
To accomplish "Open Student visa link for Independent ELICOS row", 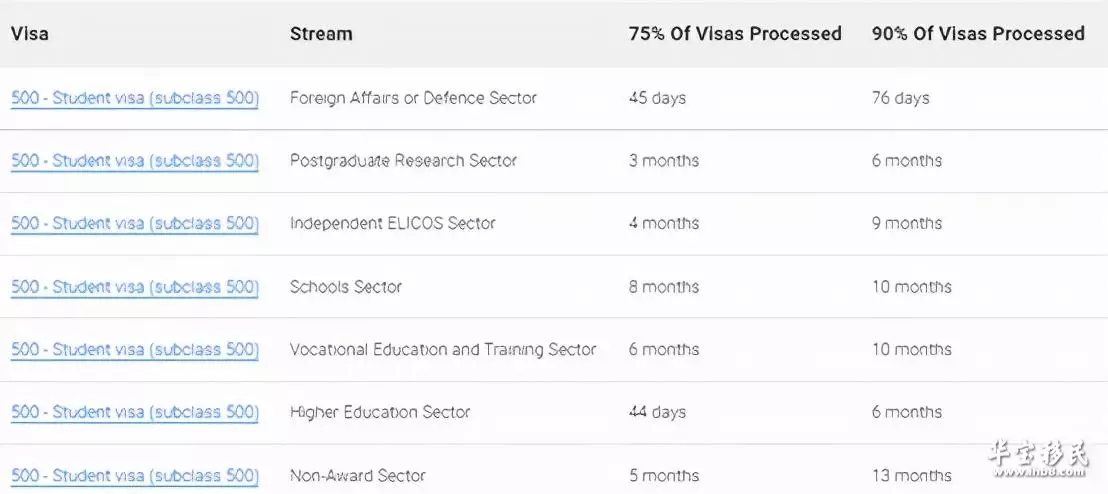I will (135, 224).
